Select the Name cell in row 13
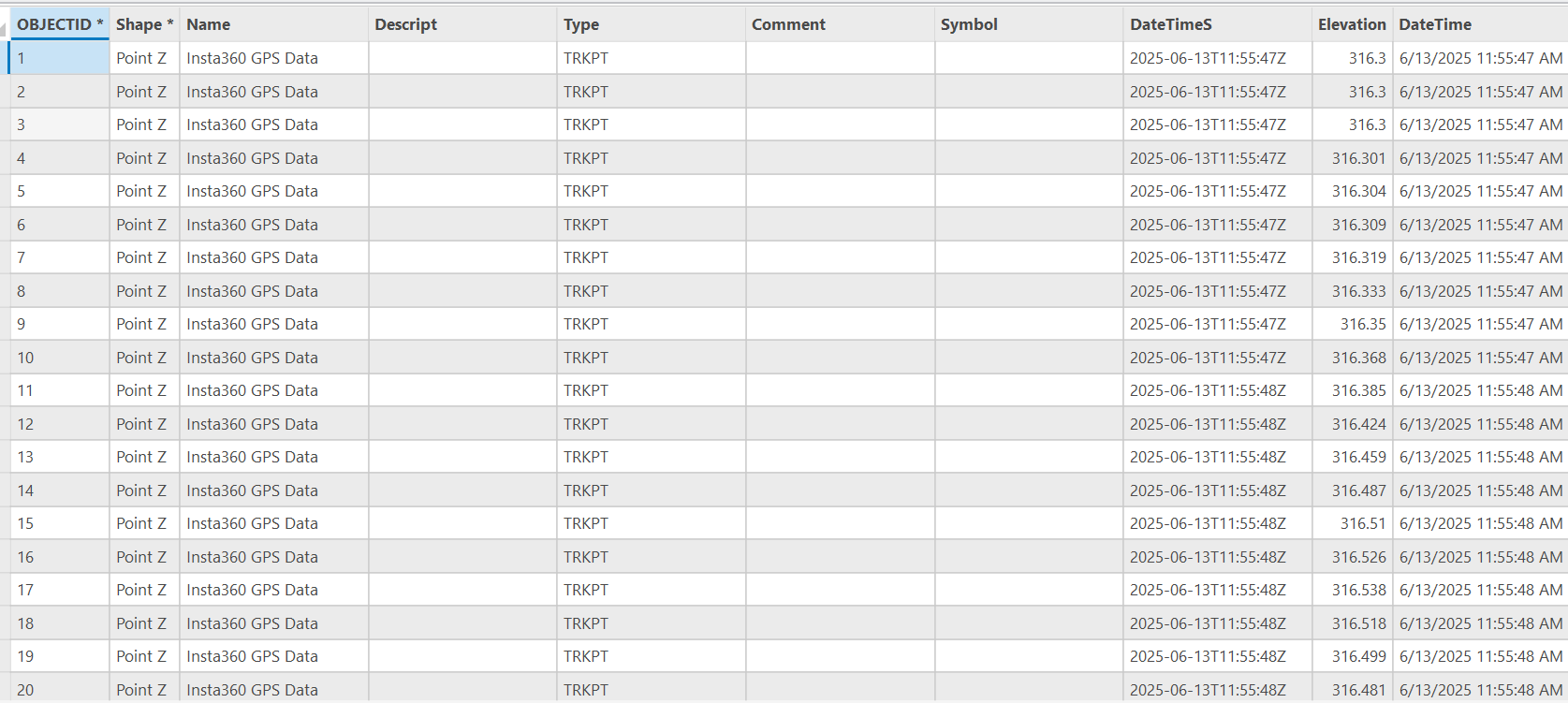This screenshot has width=1568, height=703. [x=274, y=457]
